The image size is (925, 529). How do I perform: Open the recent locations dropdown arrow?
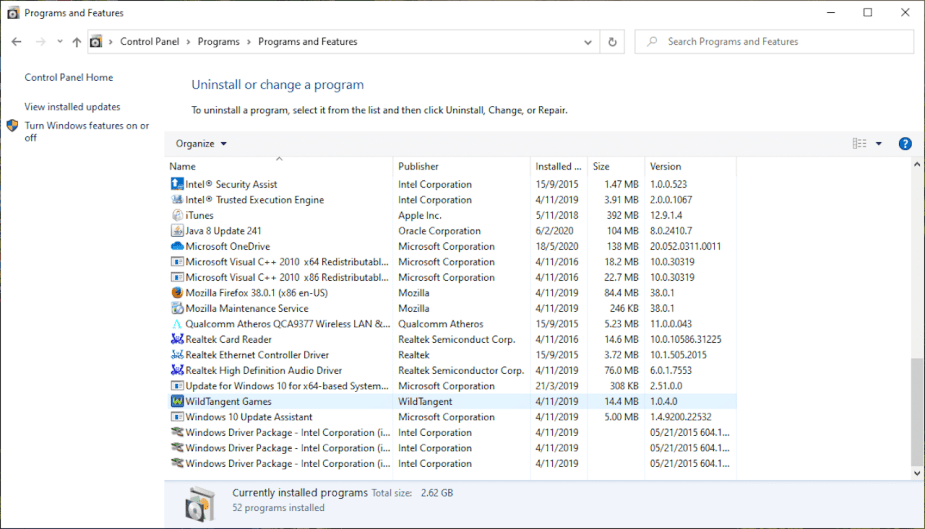point(60,42)
